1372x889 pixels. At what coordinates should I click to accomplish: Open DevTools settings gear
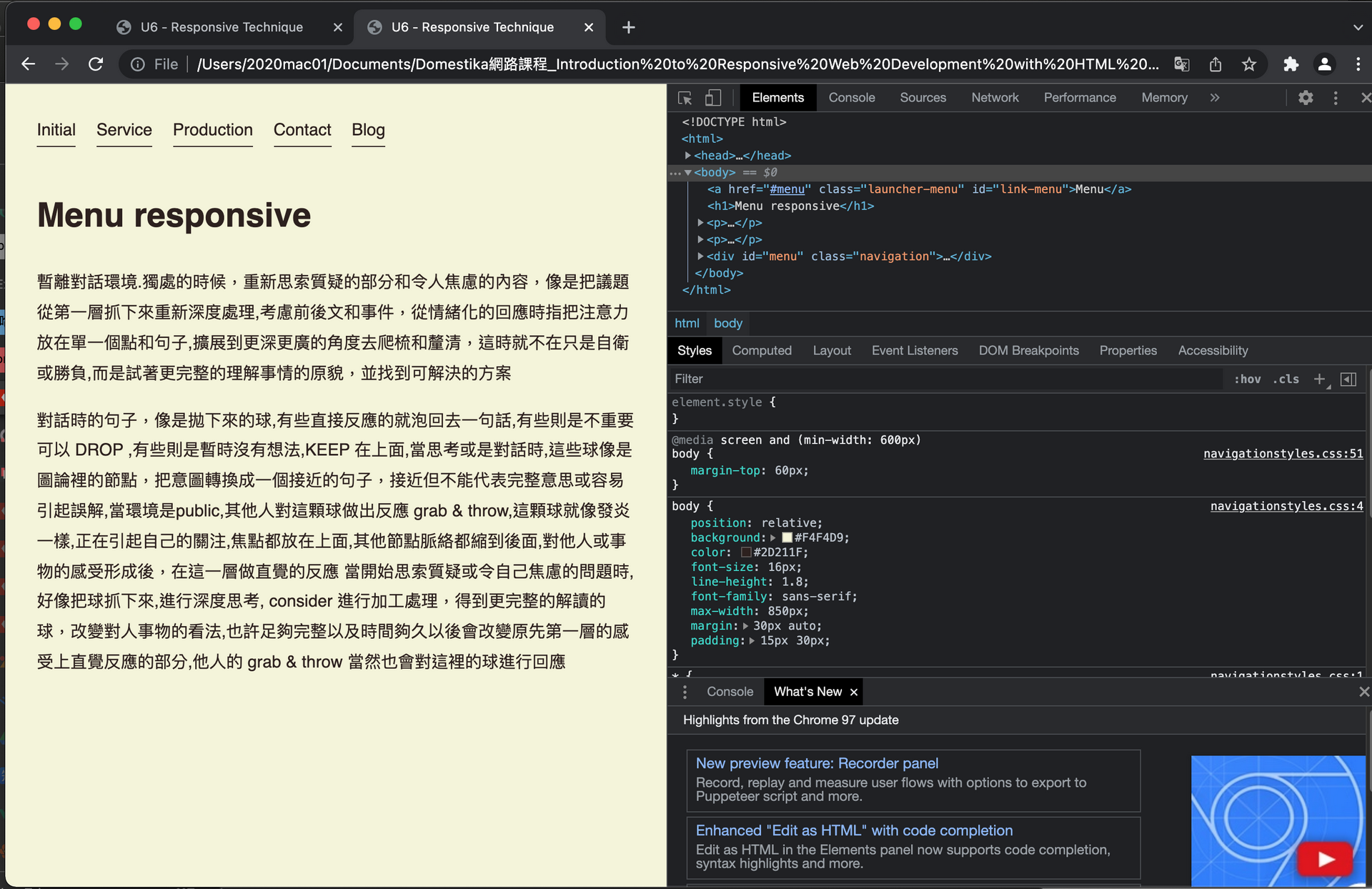(x=1306, y=98)
